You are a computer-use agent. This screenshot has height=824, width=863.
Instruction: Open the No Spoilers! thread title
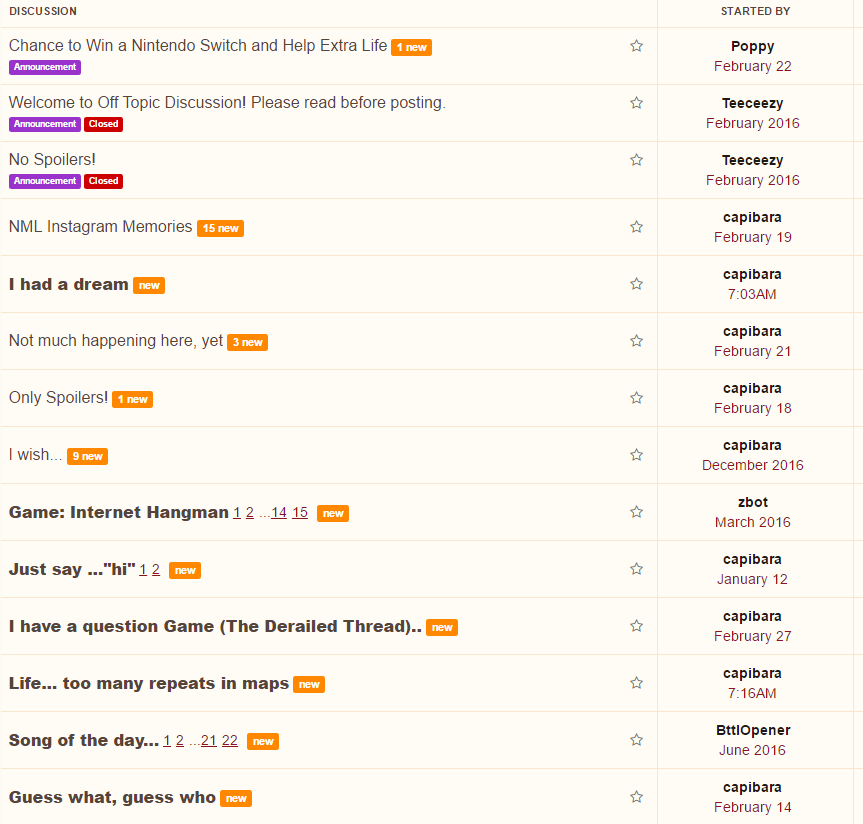[x=52, y=159]
